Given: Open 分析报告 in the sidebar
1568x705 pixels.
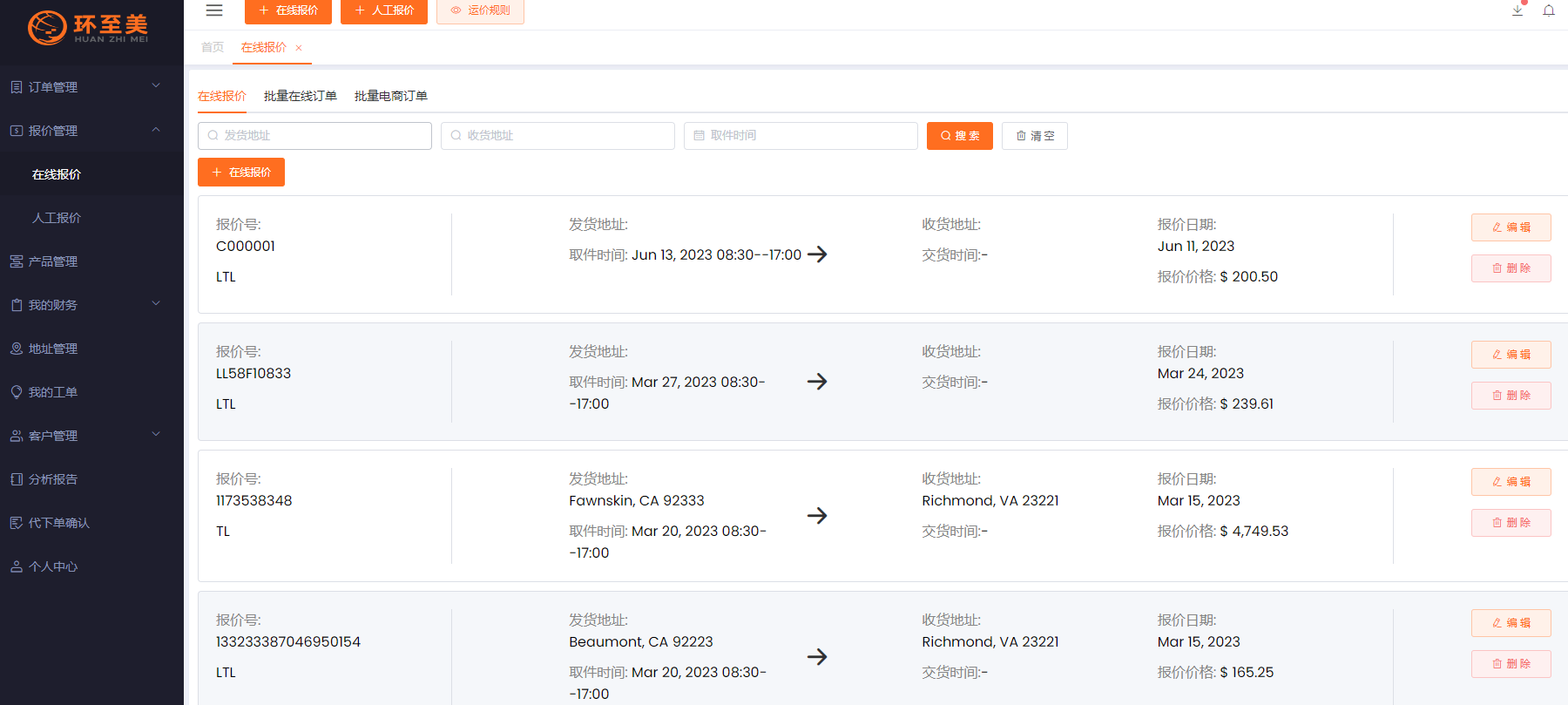Looking at the screenshot, I should click(x=53, y=479).
